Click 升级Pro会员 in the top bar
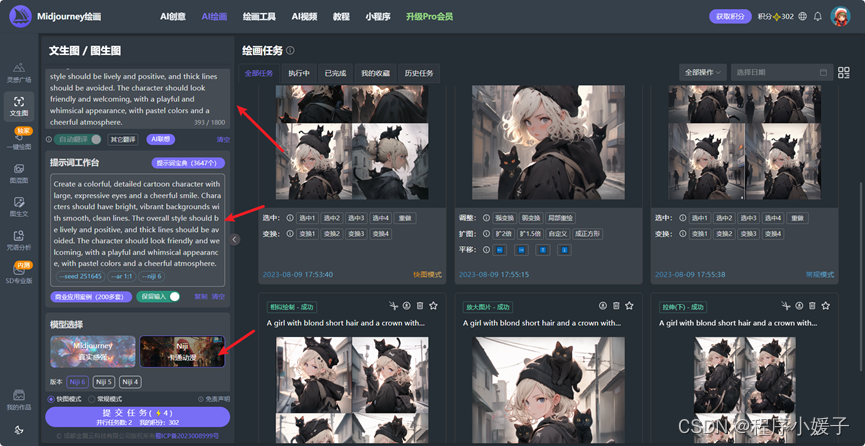Image resolution: width=865 pixels, height=446 pixels. pos(429,17)
